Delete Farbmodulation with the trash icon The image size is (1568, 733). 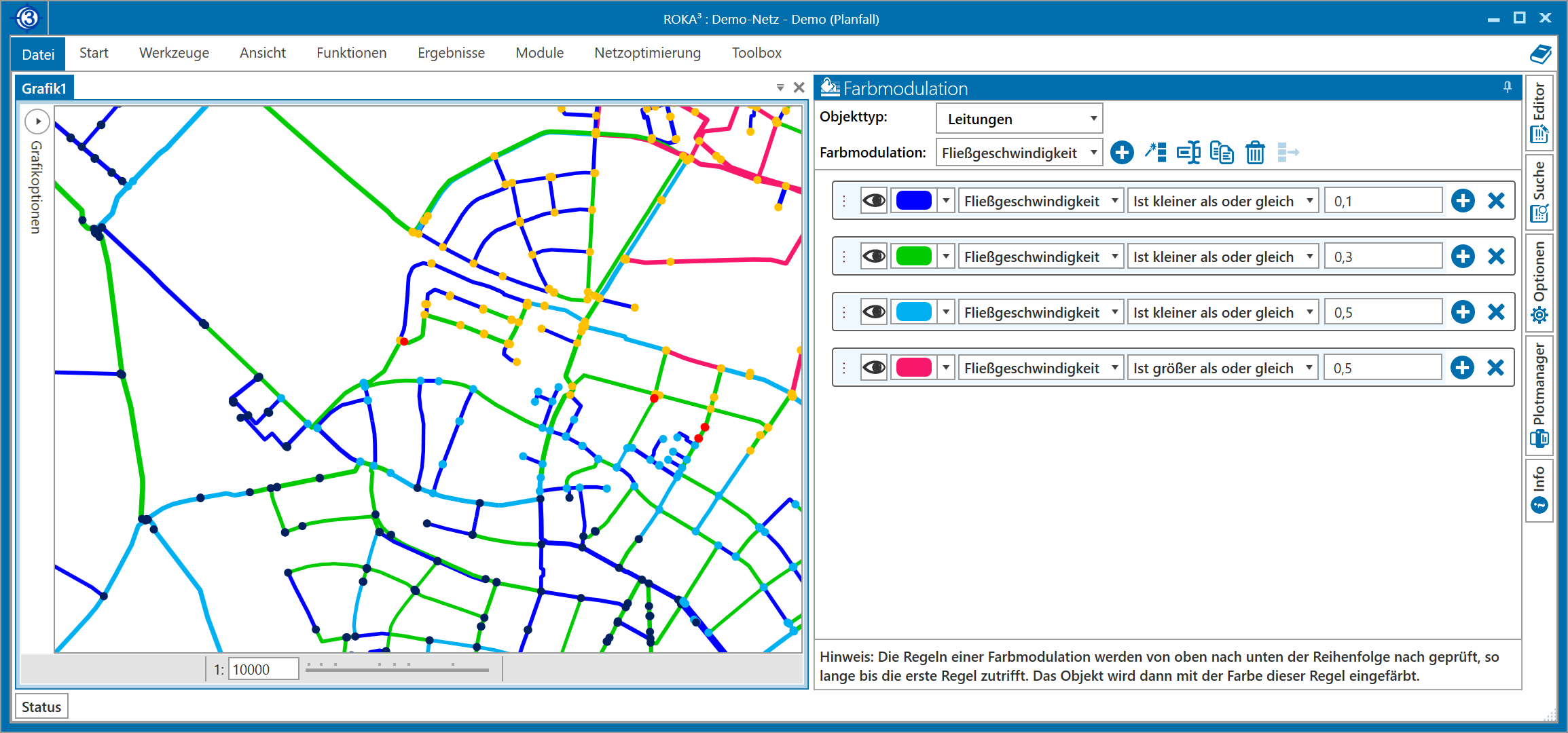tap(1255, 153)
